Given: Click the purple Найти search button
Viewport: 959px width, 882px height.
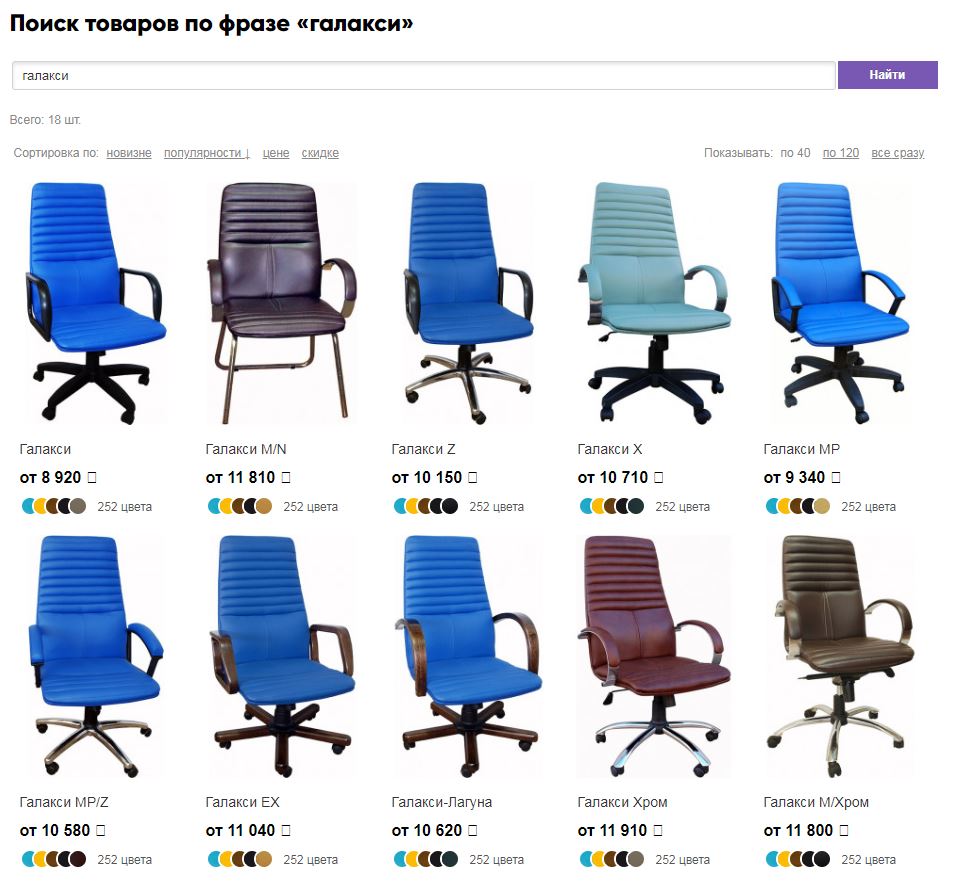Looking at the screenshot, I should [887, 75].
